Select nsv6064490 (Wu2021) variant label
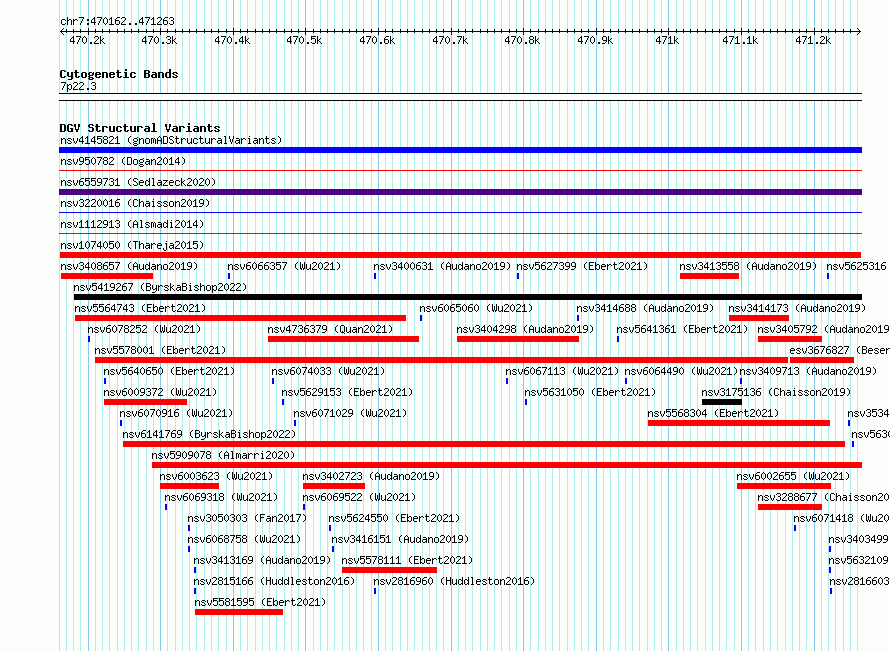The height and width of the screenshot is (651, 890). coord(682,371)
